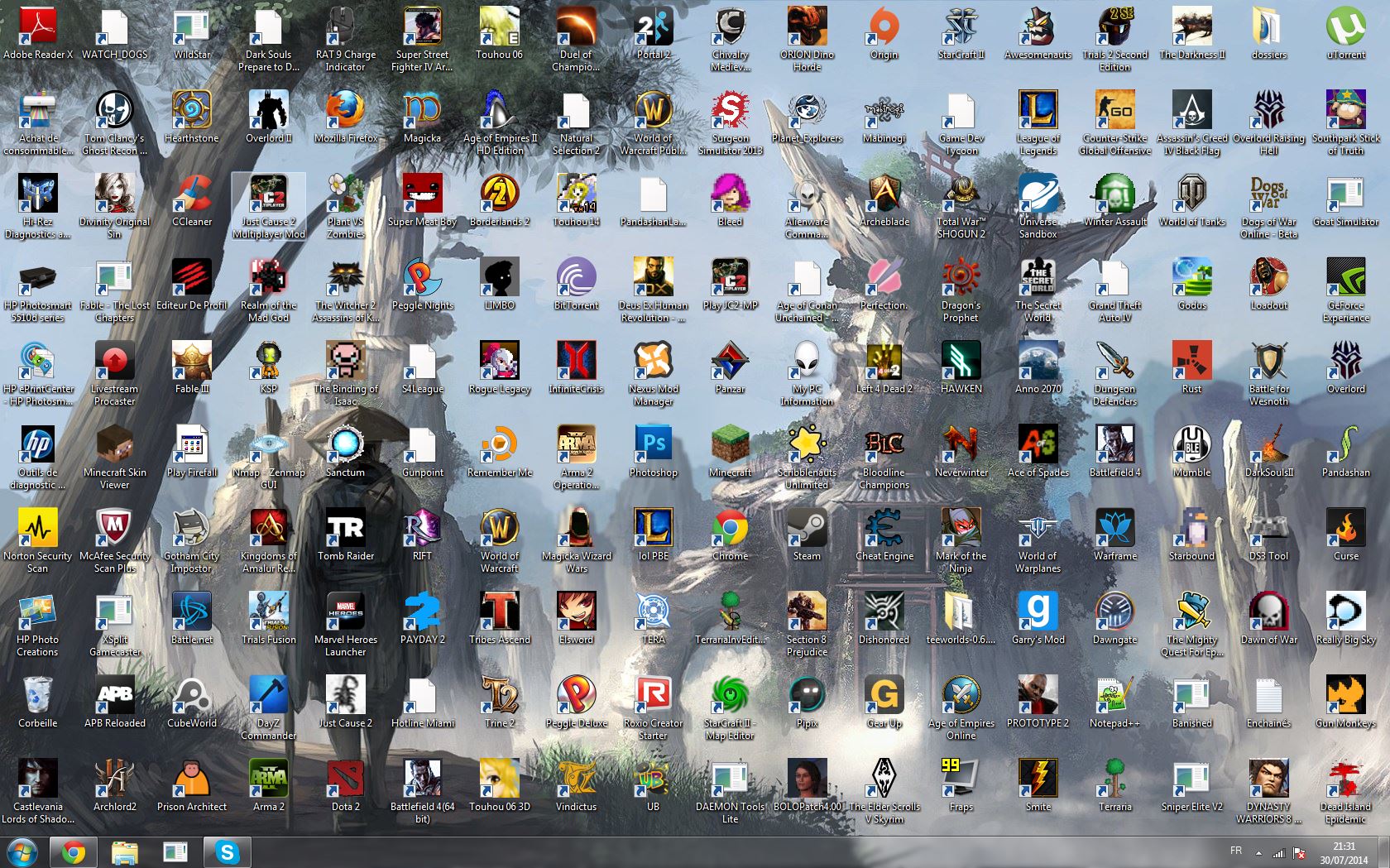Viewport: 1390px width, 868px height.
Task: Open the Chrome desktop shortcut
Action: click(731, 535)
